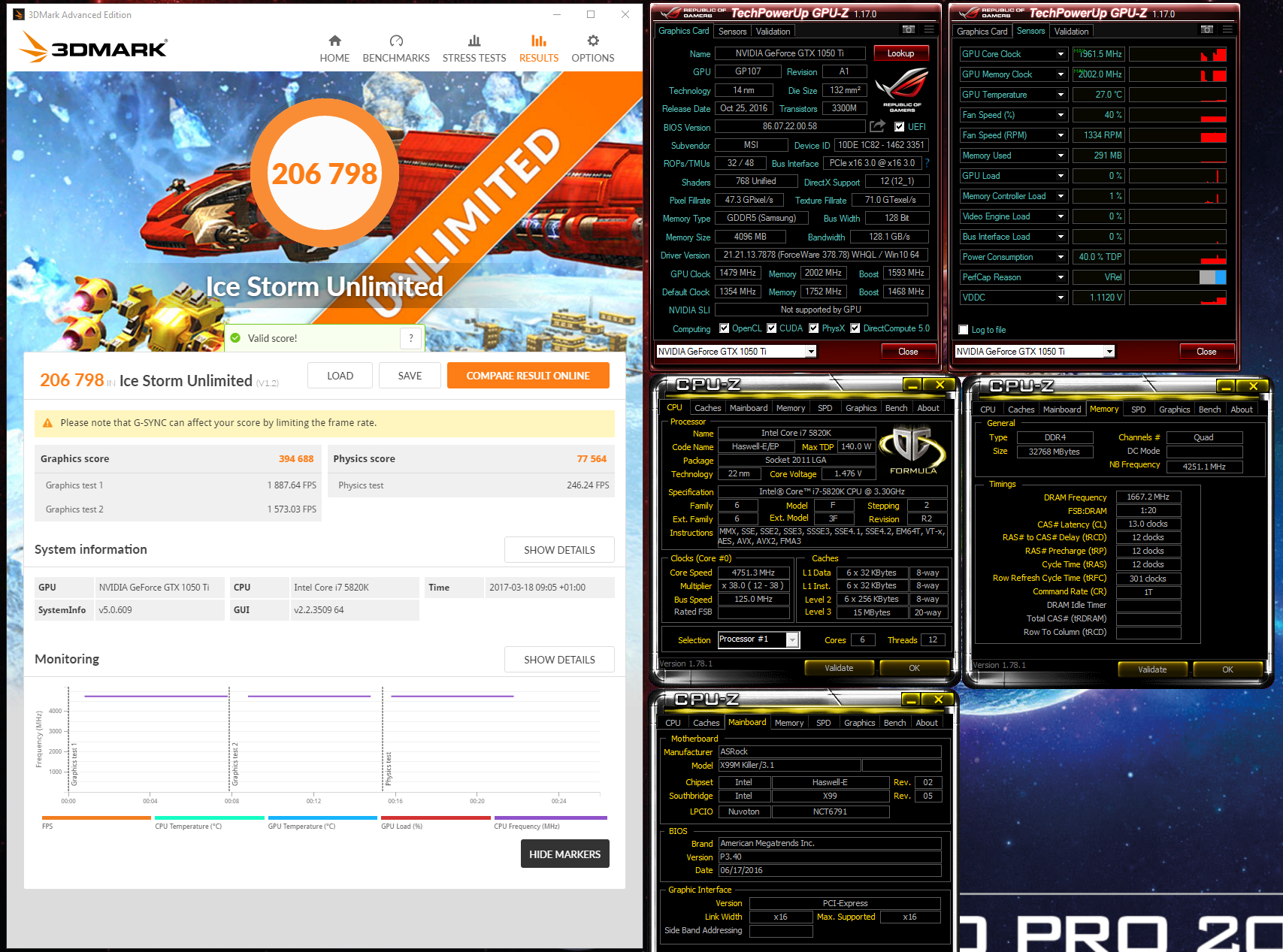The image size is (1283, 952).
Task: Select the RESULTS bar-chart icon
Action: tap(539, 41)
